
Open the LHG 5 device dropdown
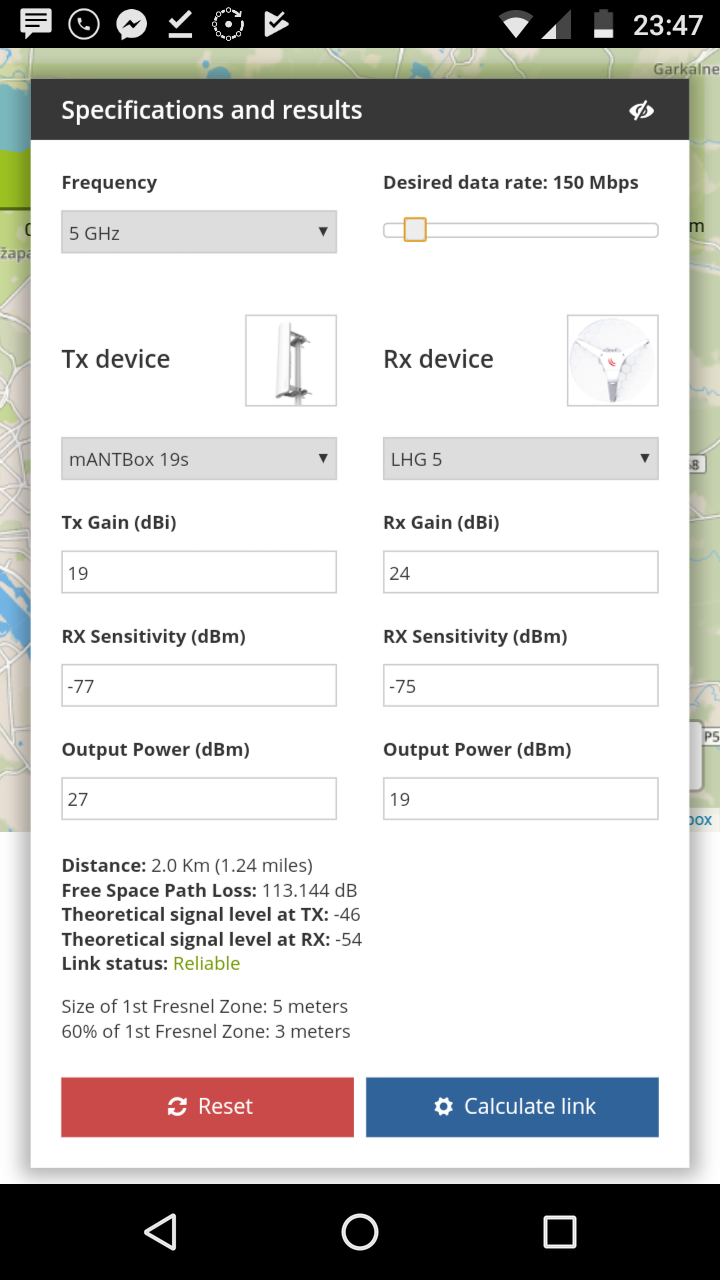pos(521,459)
